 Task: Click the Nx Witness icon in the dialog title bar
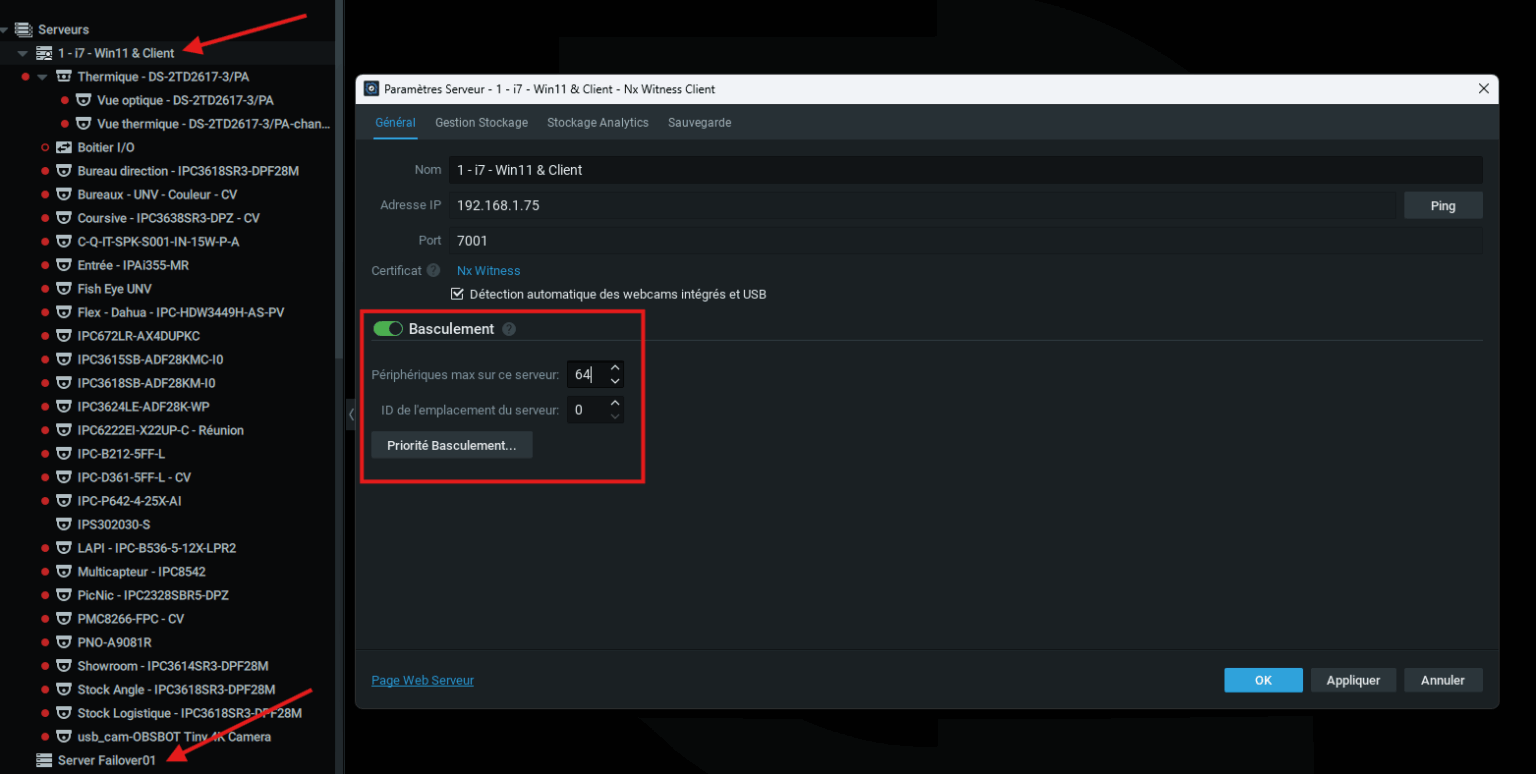tap(371, 89)
